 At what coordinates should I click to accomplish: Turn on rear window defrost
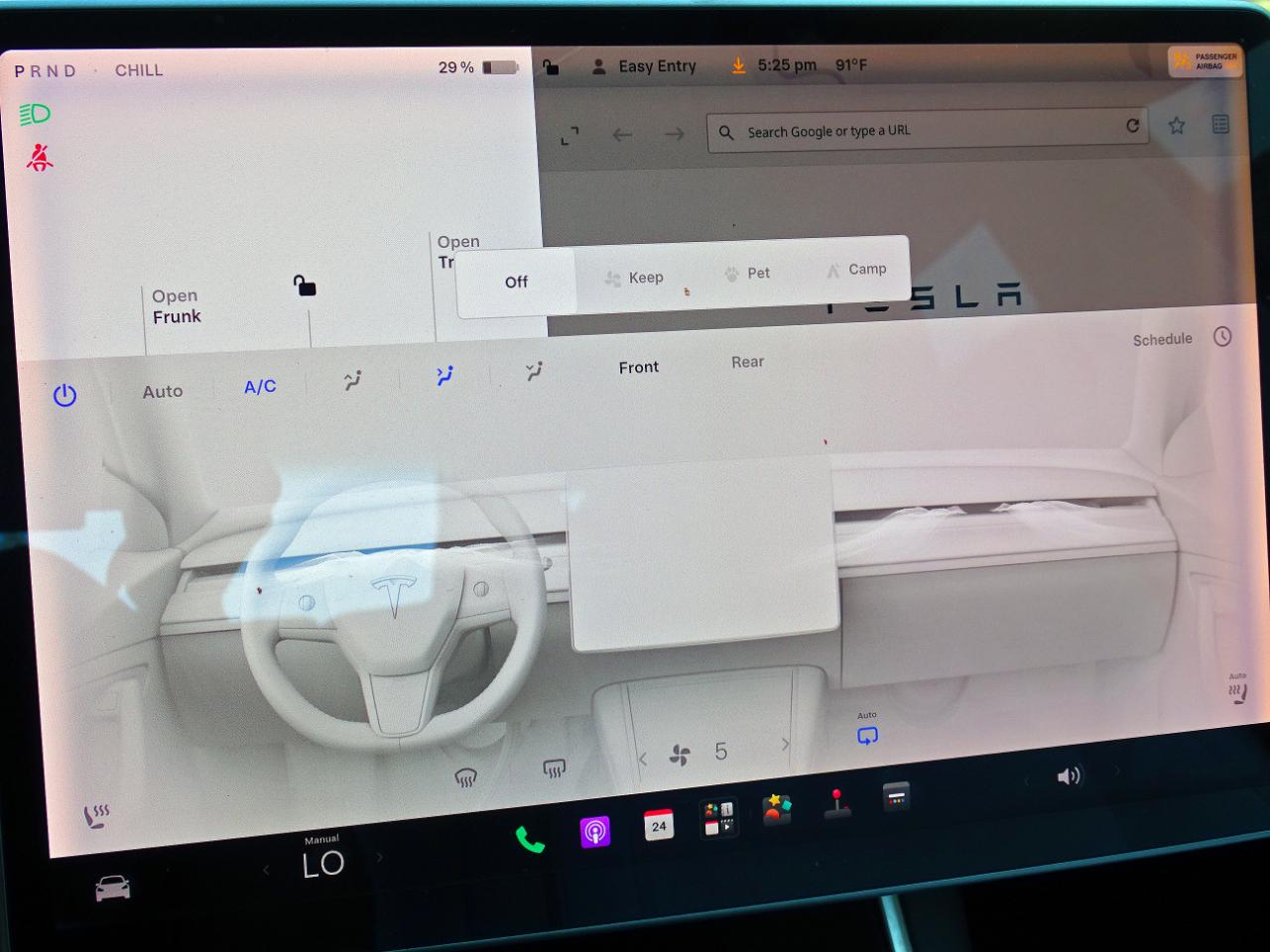[x=554, y=769]
